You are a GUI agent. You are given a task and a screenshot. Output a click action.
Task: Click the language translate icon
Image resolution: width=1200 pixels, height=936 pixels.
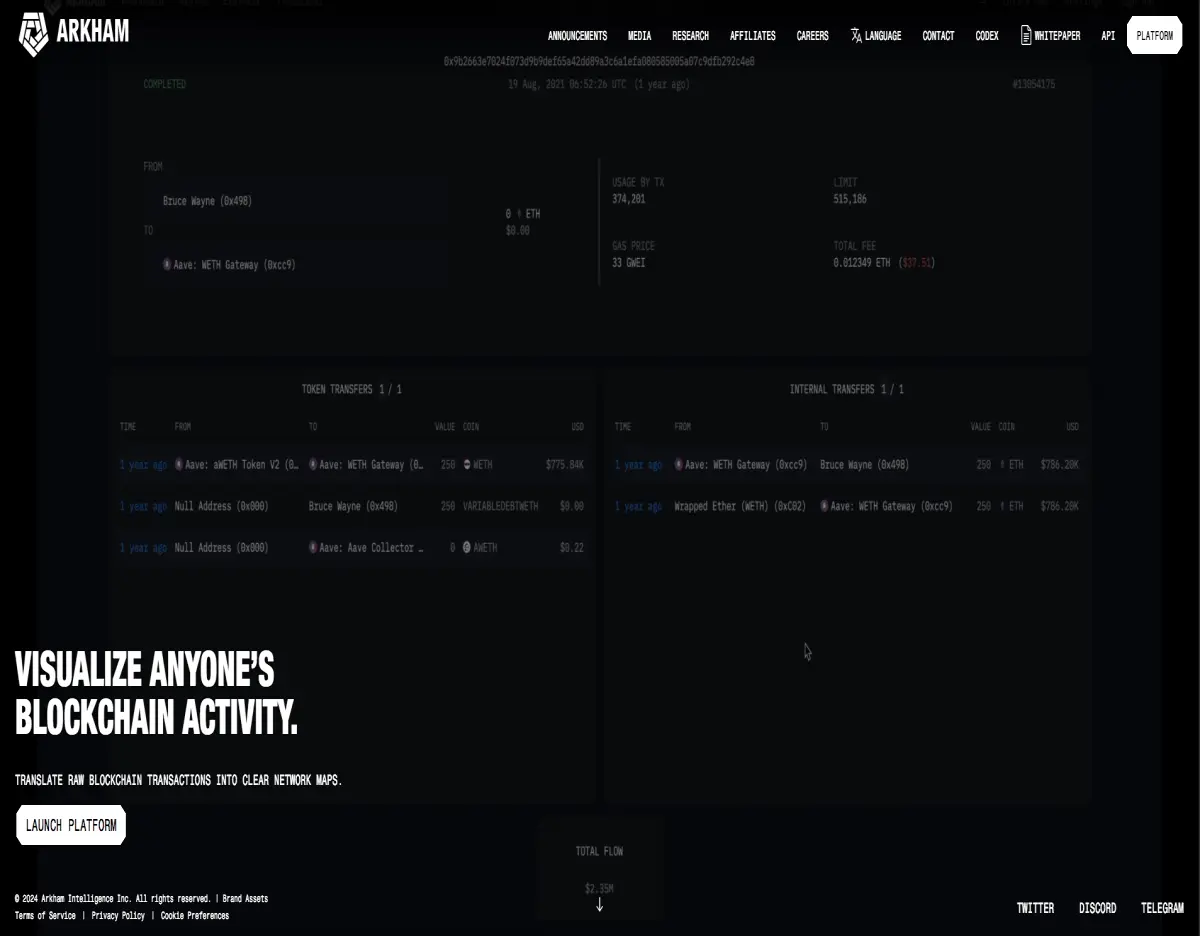click(856, 36)
